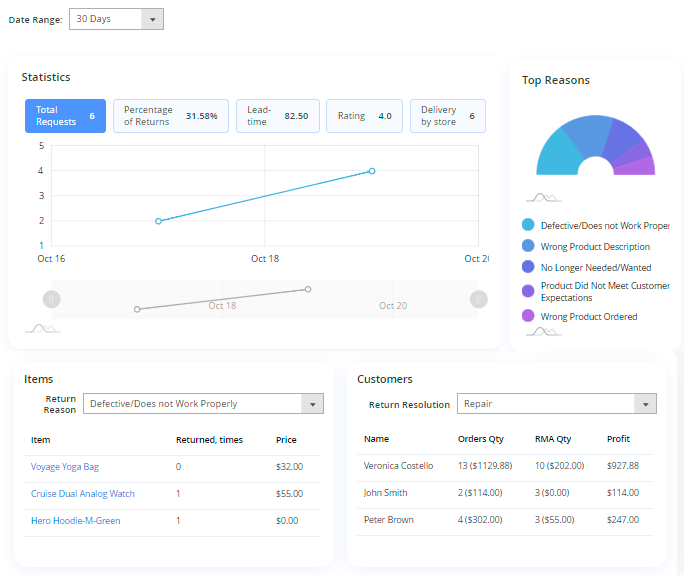Open the Date Range 30 Days dropdown
Screen dimensions: 685x575
[x=116, y=19]
